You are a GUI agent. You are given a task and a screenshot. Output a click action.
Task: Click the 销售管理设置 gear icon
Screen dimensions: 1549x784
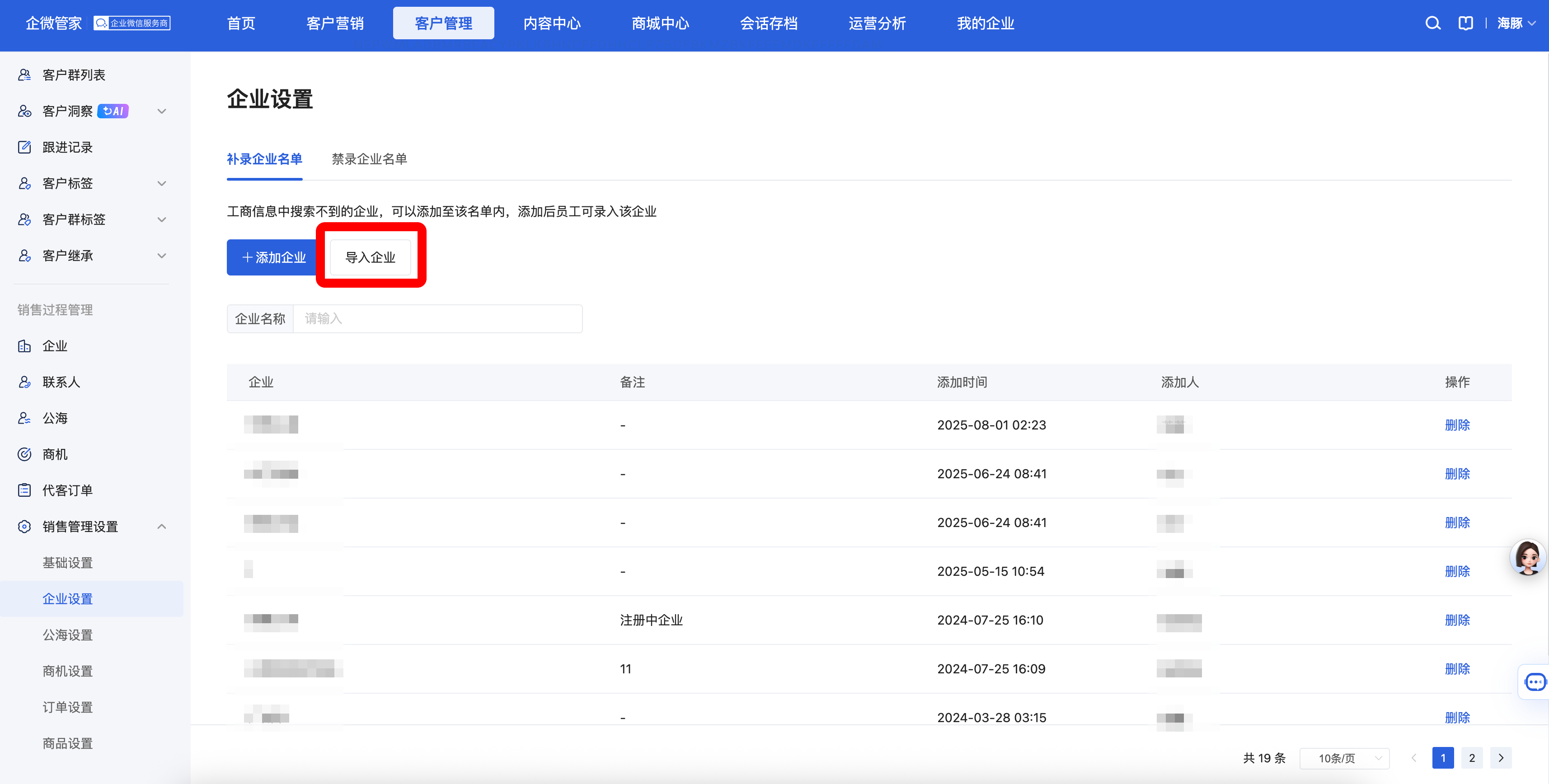[x=24, y=526]
